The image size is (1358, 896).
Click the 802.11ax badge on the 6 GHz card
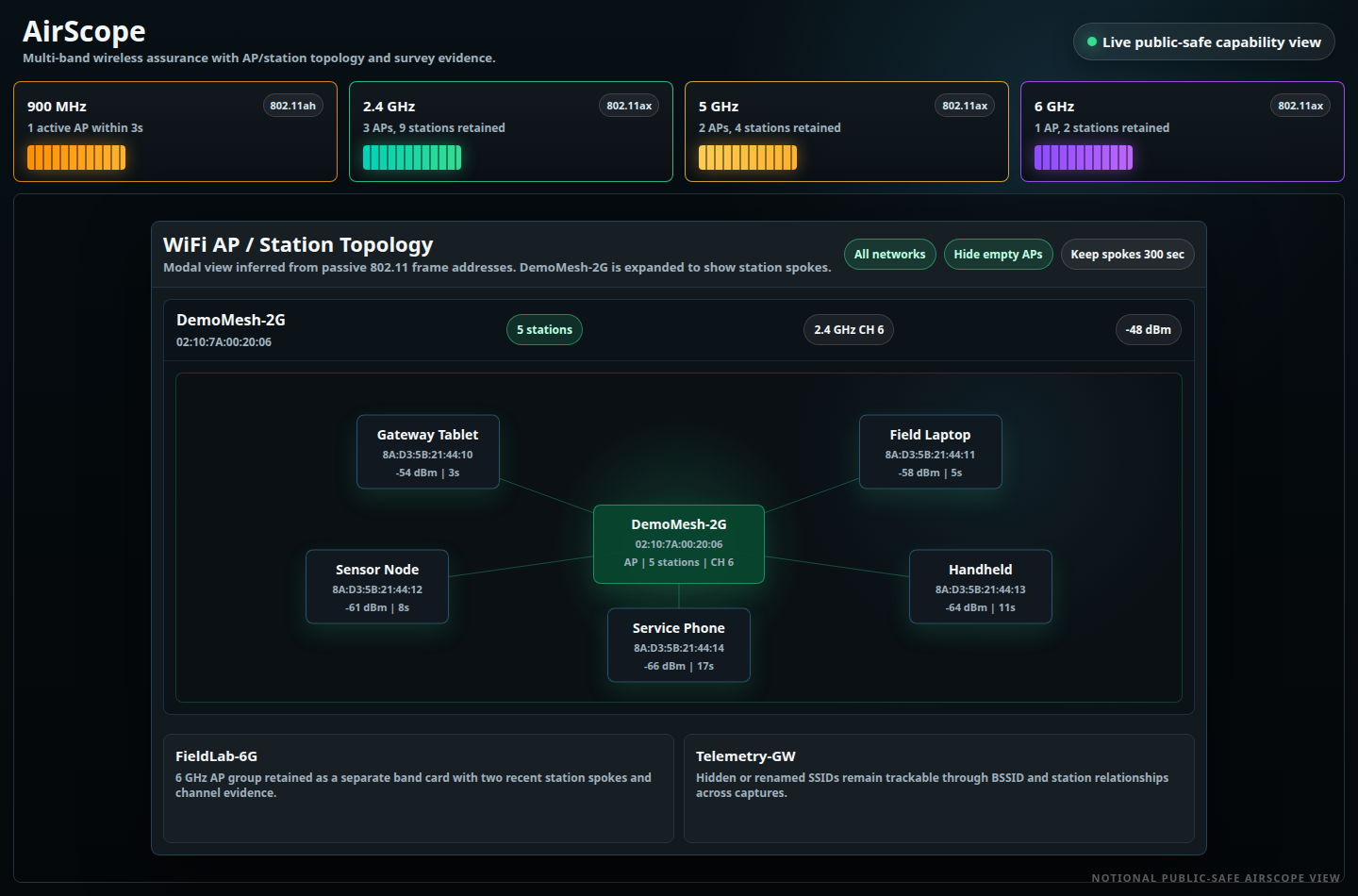1300,106
